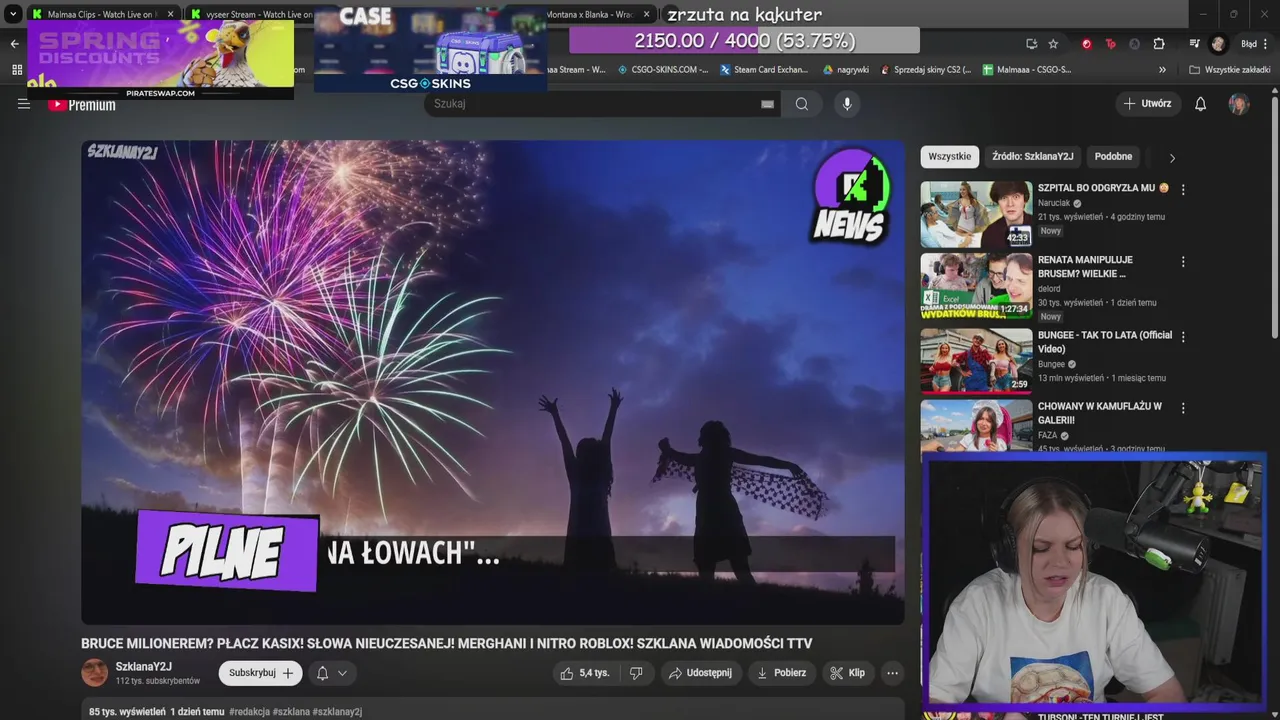Viewport: 1280px width, 720px height.
Task: Open the FAZA channel name
Action: (1047, 436)
